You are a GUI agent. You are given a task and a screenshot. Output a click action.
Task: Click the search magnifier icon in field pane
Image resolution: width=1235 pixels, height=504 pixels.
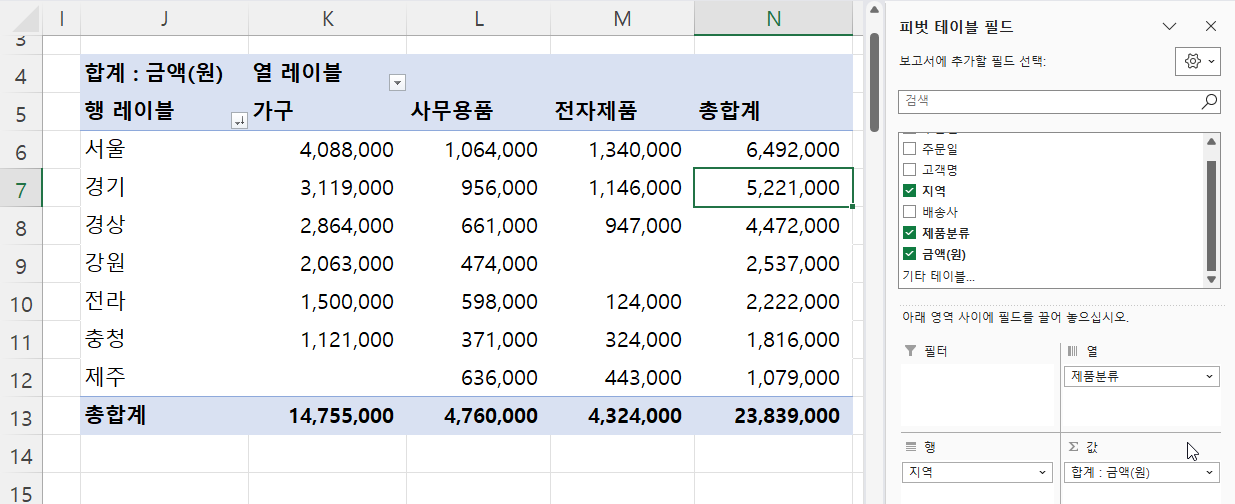point(1209,101)
